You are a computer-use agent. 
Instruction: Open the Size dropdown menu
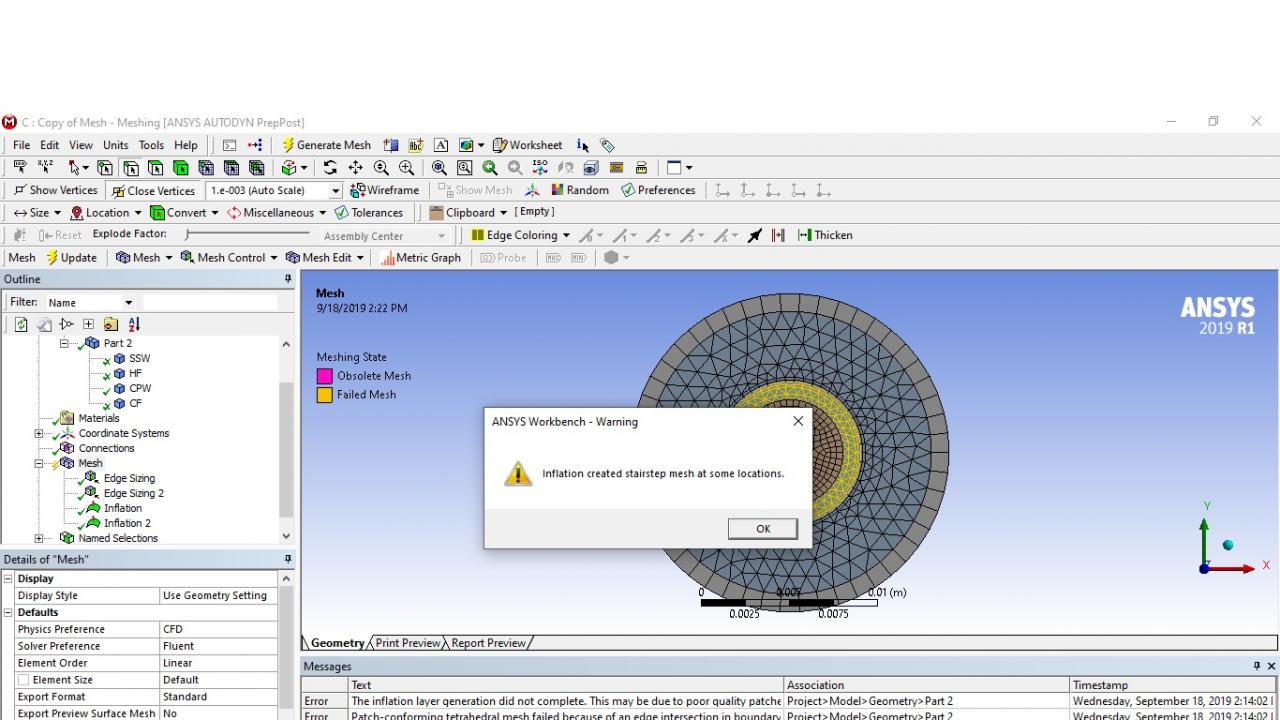click(x=37, y=213)
